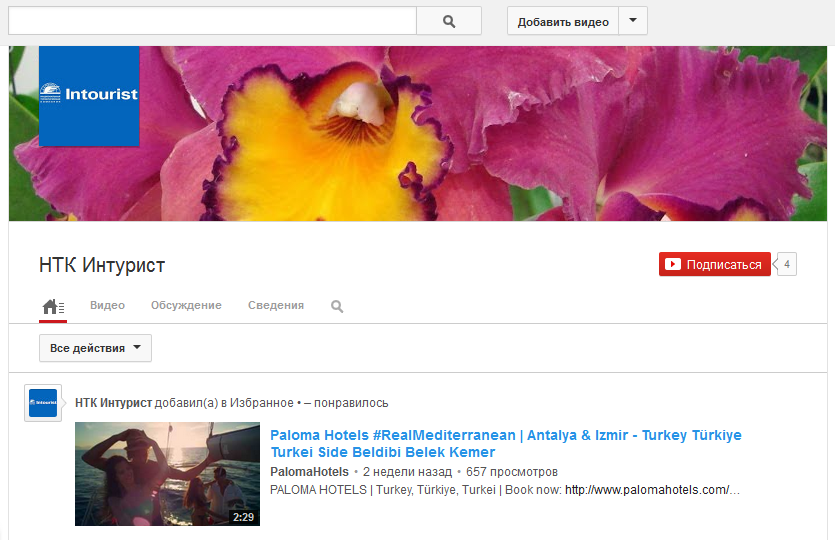Click the Добавить видео button
The image size is (835, 540).
pyautogui.click(x=563, y=21)
